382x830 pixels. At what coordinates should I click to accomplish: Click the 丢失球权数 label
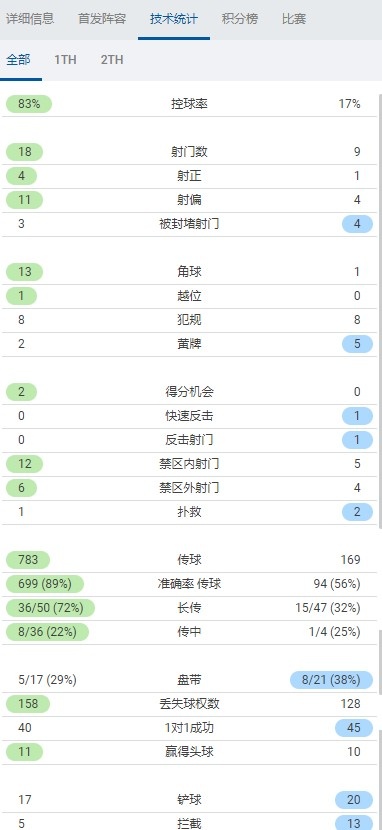pos(189,704)
